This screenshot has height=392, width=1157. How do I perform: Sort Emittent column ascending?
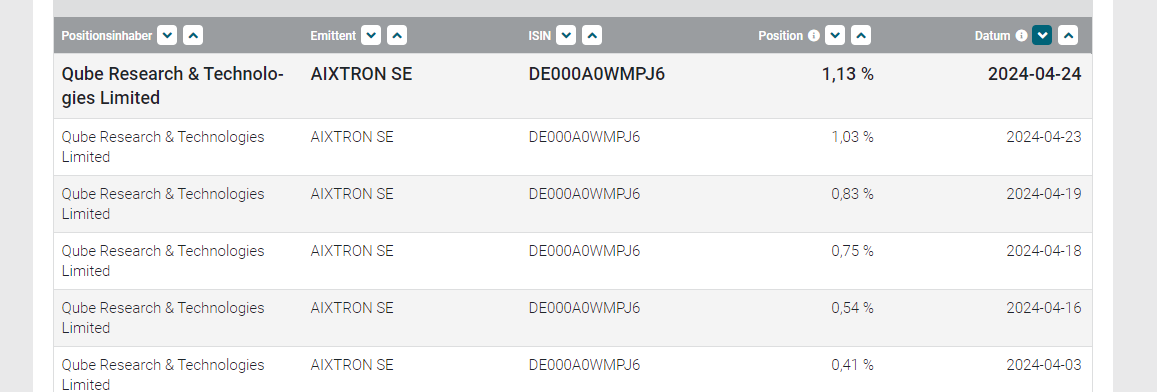tap(397, 35)
